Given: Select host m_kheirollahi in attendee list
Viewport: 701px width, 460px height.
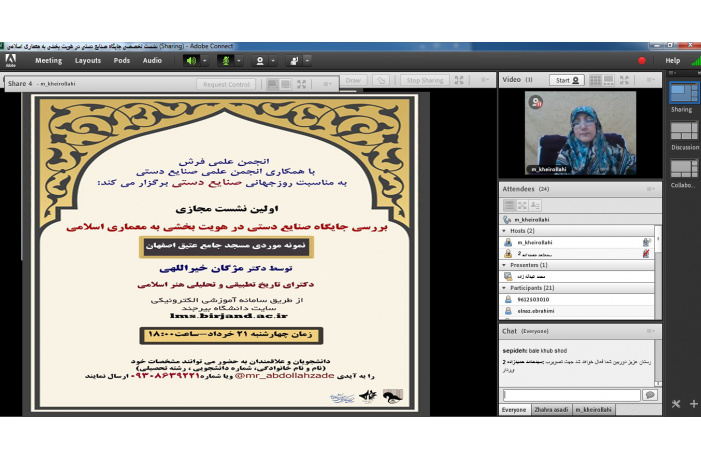Looking at the screenshot, I should click(x=577, y=242).
